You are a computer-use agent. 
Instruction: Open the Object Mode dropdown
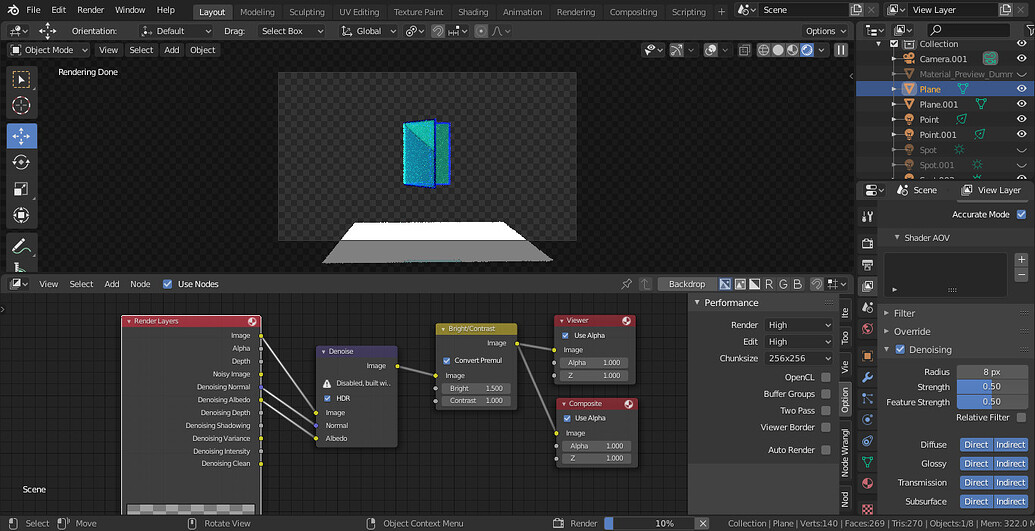click(x=49, y=50)
